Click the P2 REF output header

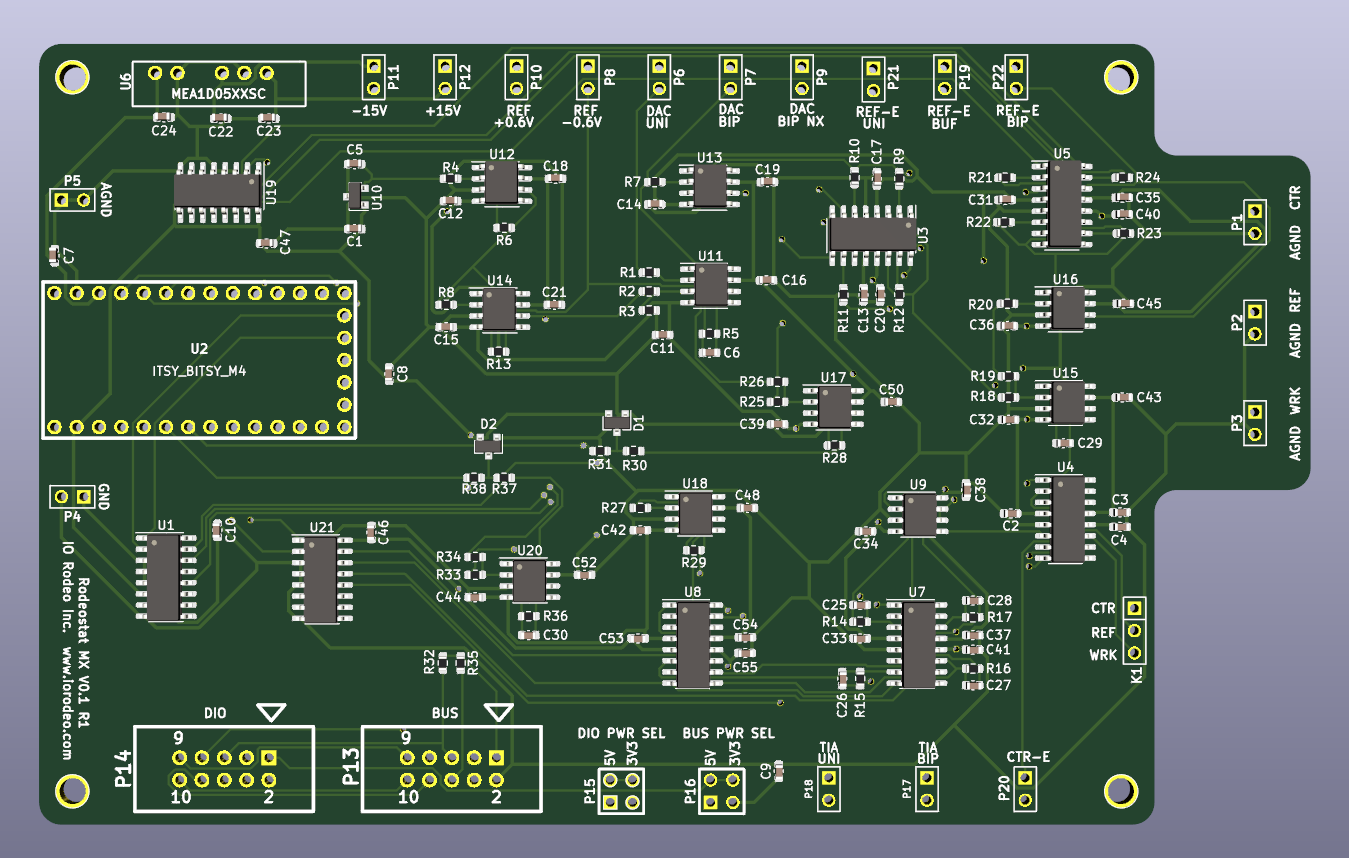coord(1254,322)
